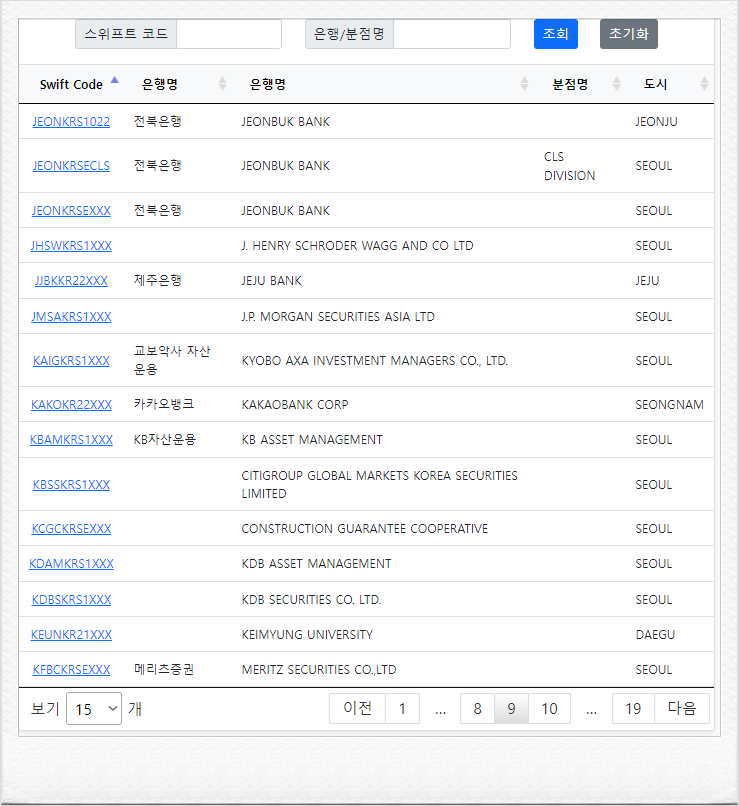
Task: Click 'KYOBO AXA INVESTMENT MANAGERS CO., LTD.'
Action: 375,361
